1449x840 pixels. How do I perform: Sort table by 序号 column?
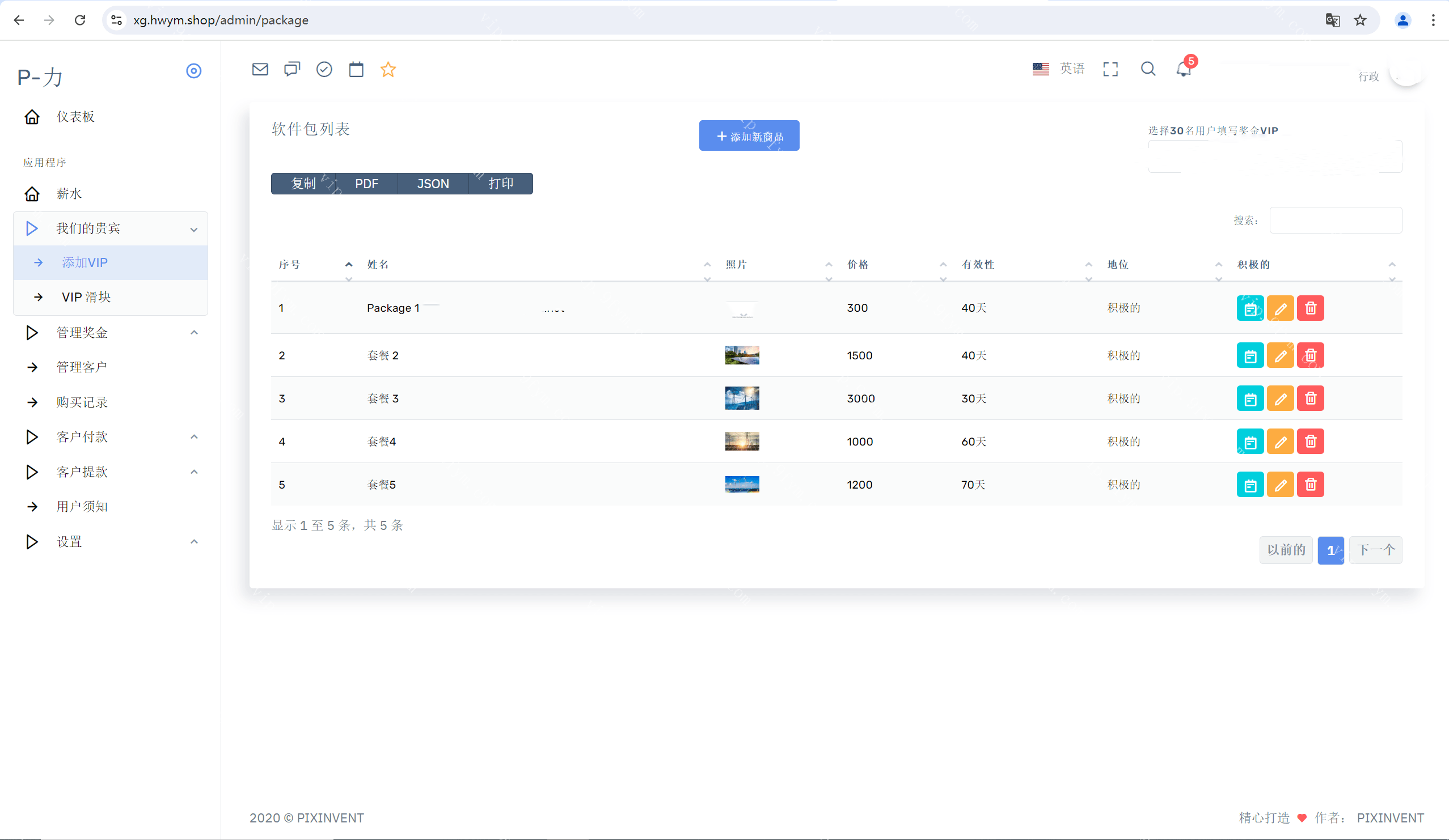coord(290,265)
